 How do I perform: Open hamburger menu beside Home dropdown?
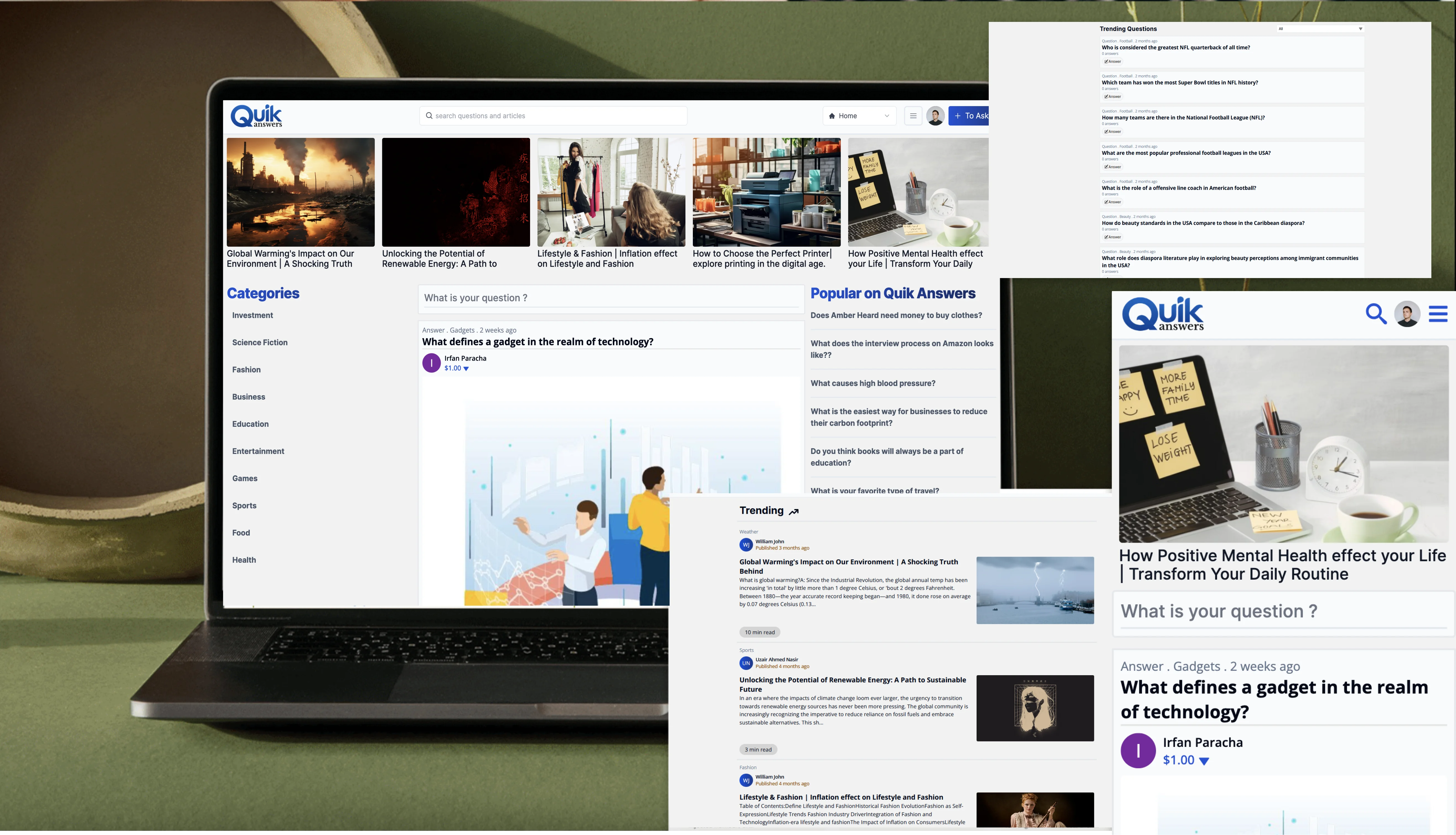coord(913,116)
